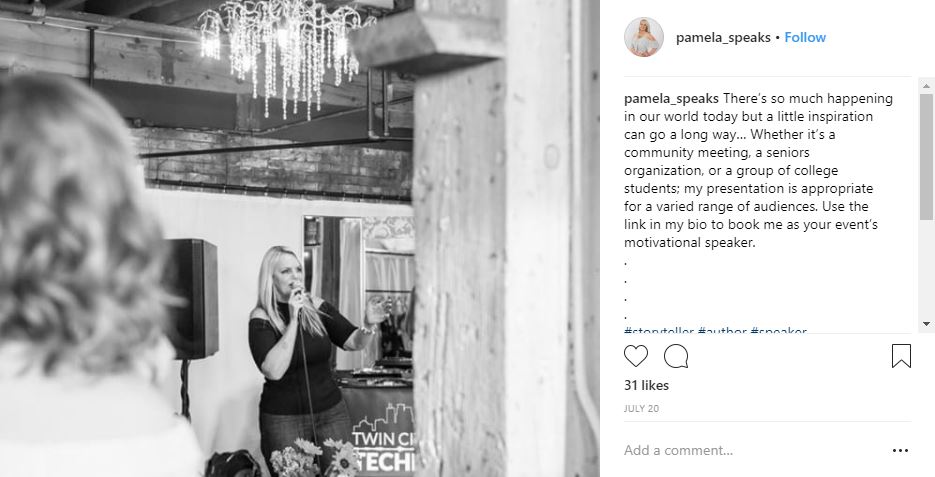The image size is (935, 477).
Task: Open the pamela_speaks username in the header
Action: coord(723,38)
